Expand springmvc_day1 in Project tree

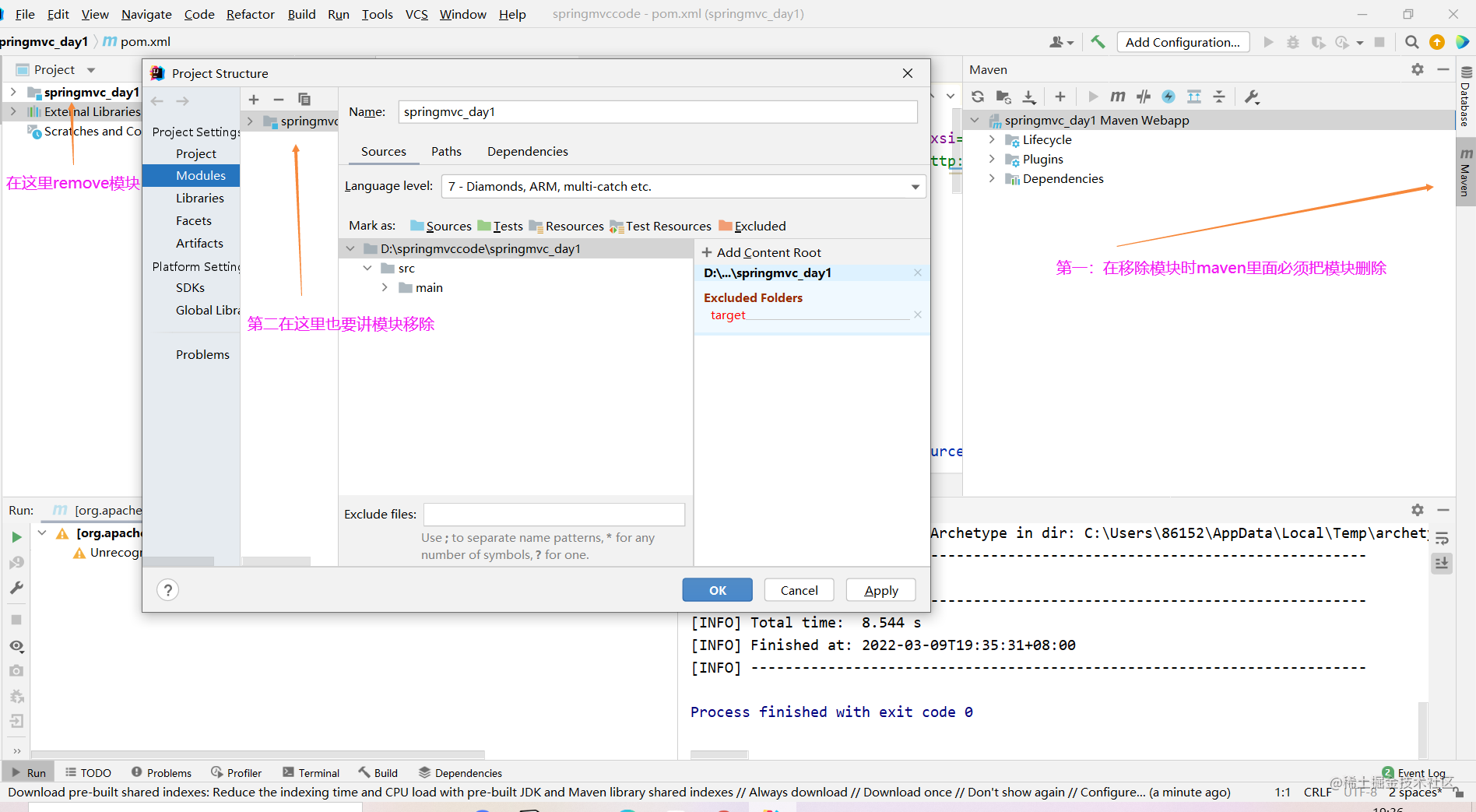tap(13, 92)
